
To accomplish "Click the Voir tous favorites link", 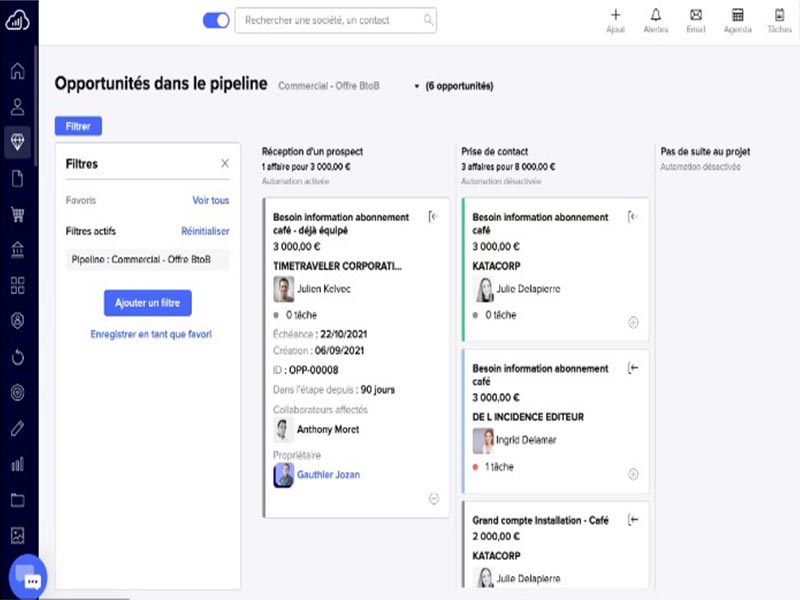I will point(210,201).
